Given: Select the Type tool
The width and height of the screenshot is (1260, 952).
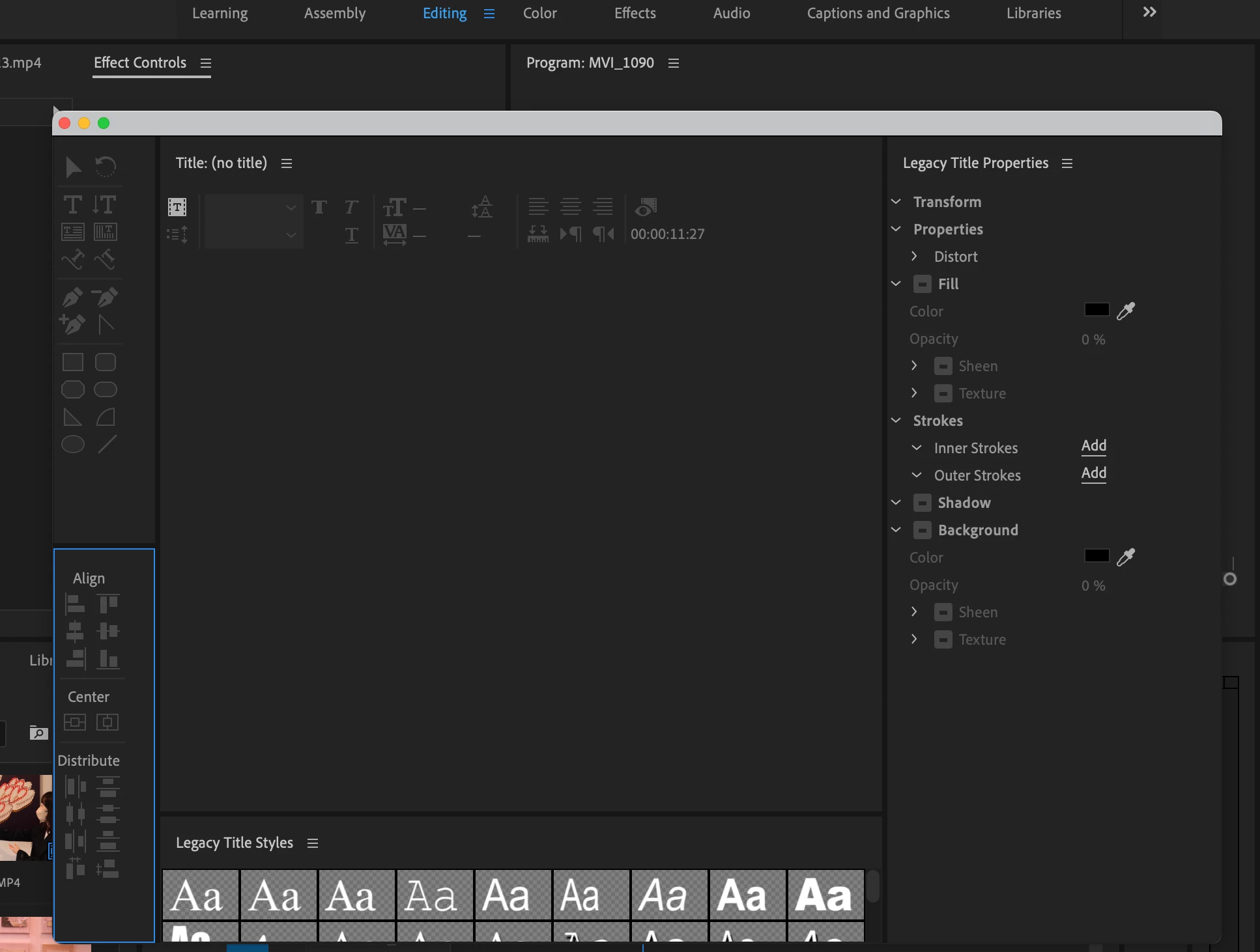Looking at the screenshot, I should tap(72, 204).
